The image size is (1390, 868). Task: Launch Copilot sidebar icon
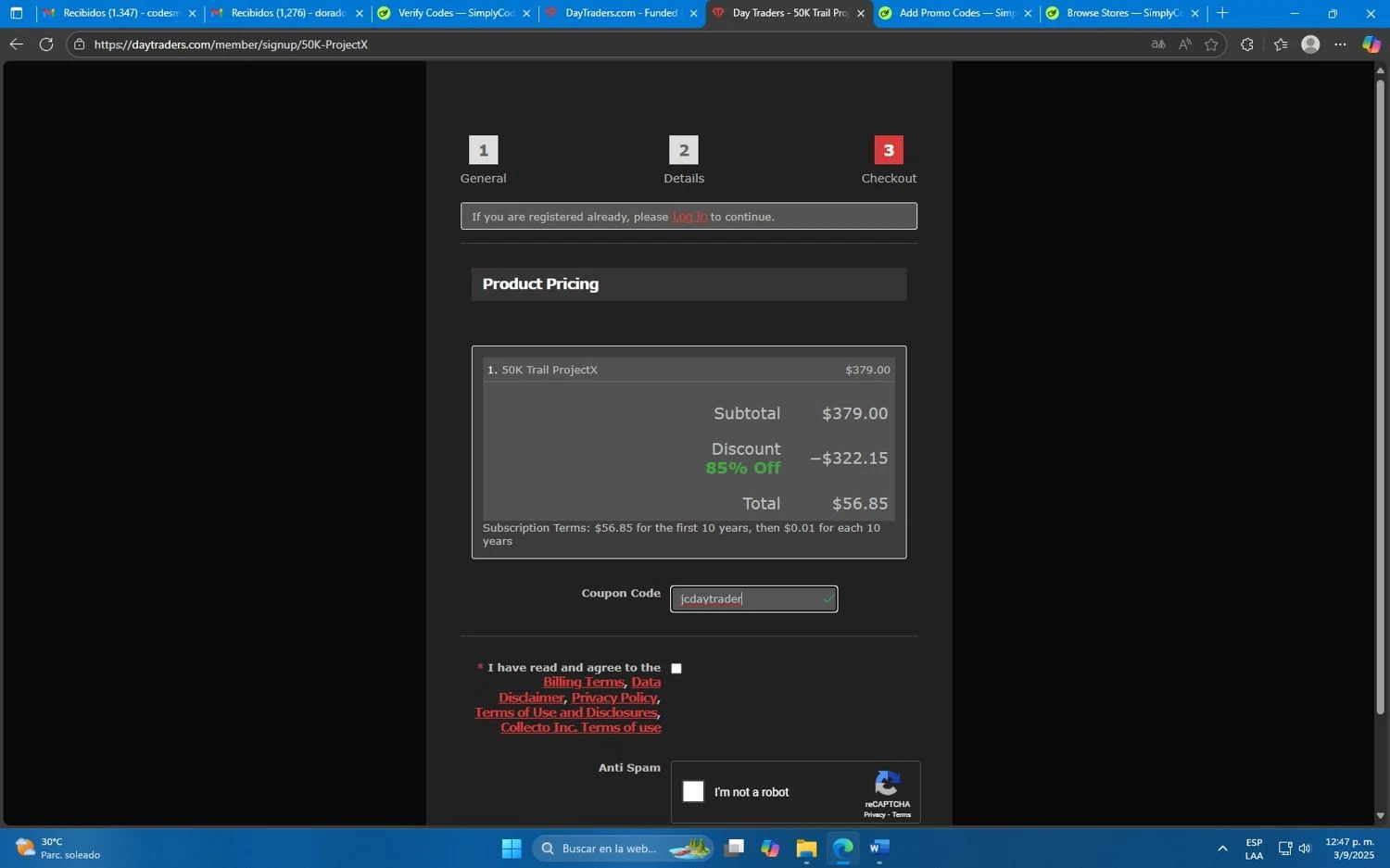(x=1371, y=44)
